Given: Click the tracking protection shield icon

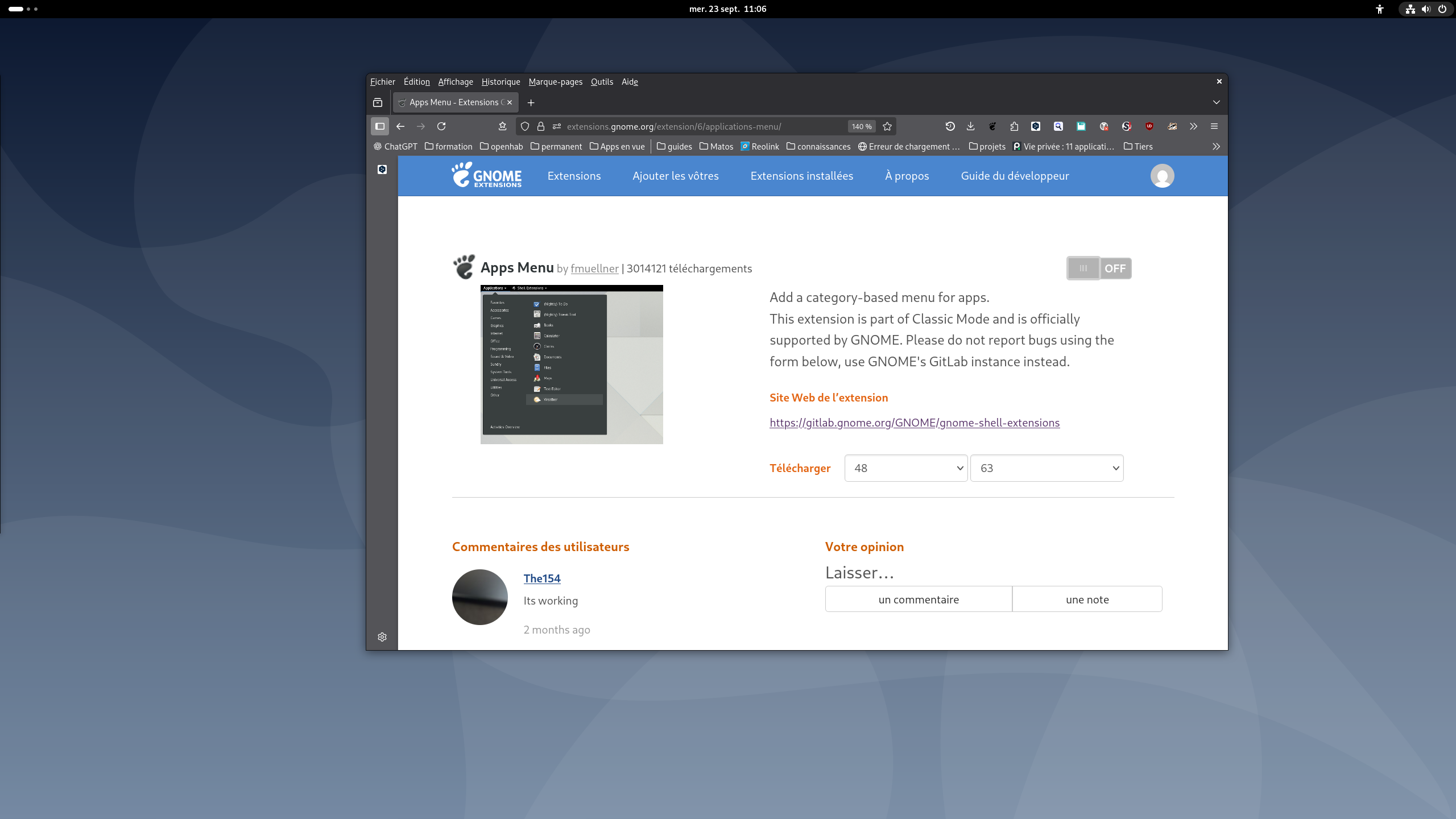Looking at the screenshot, I should click(525, 126).
